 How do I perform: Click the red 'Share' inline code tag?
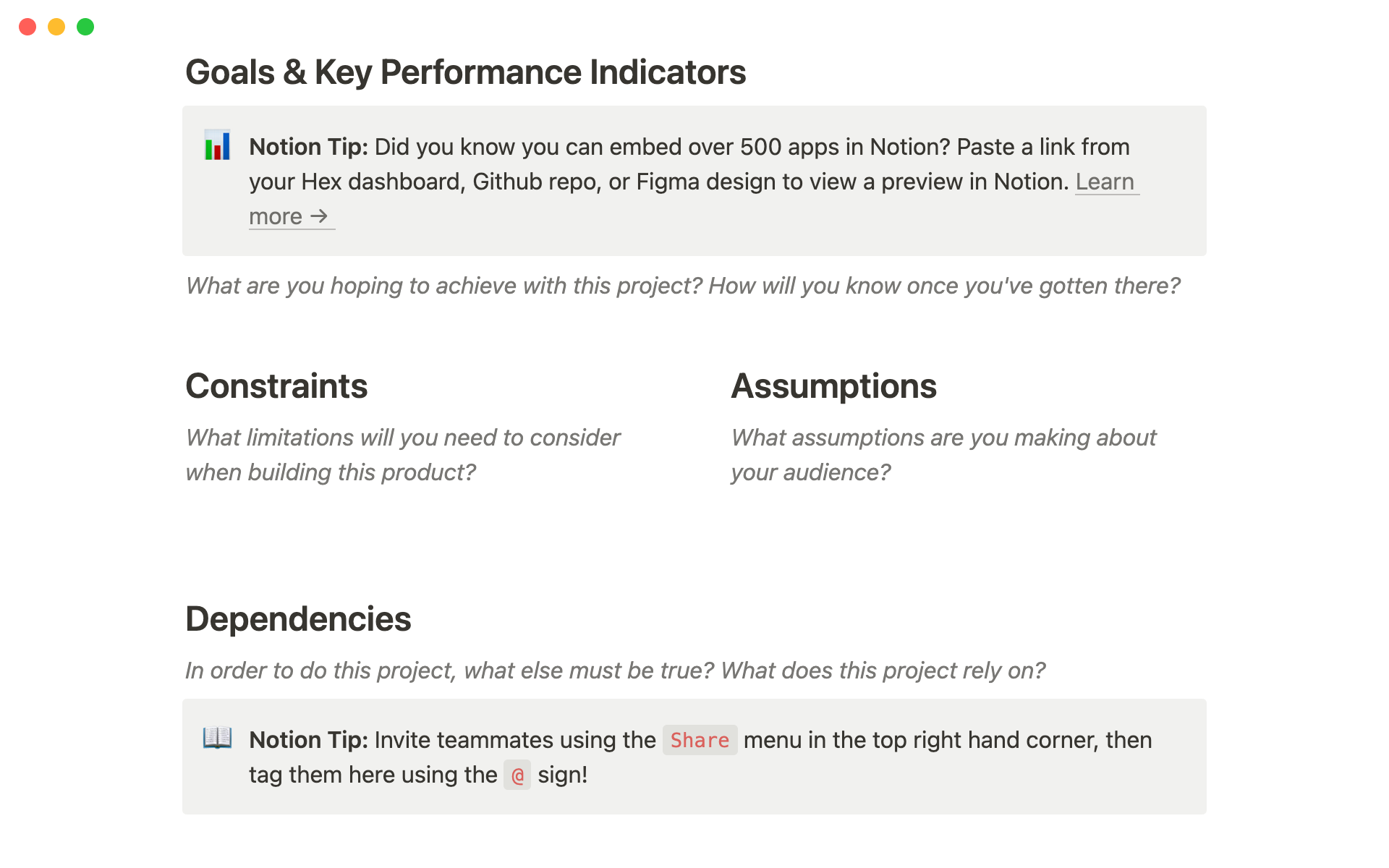coord(700,740)
